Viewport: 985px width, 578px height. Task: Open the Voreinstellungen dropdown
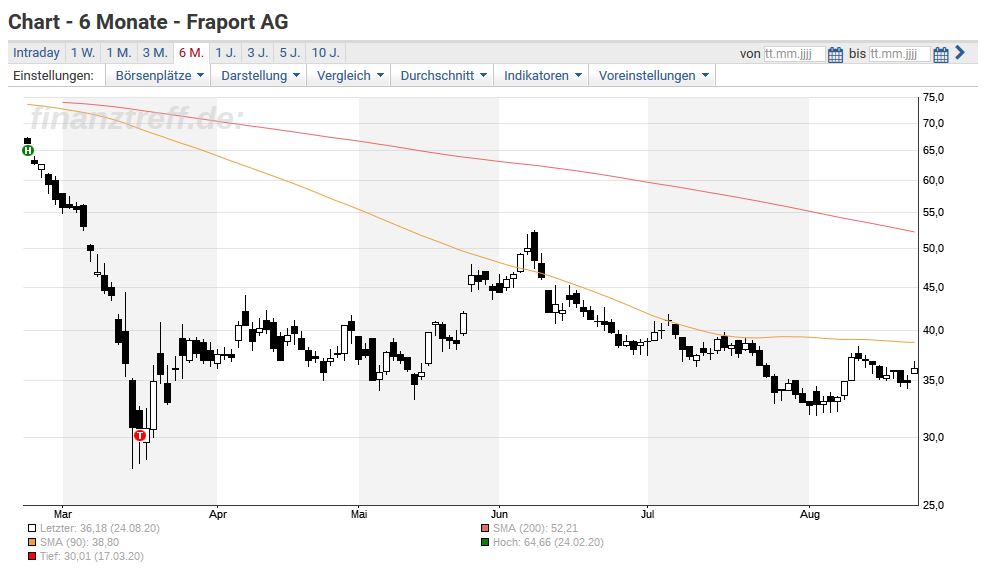pyautogui.click(x=653, y=75)
